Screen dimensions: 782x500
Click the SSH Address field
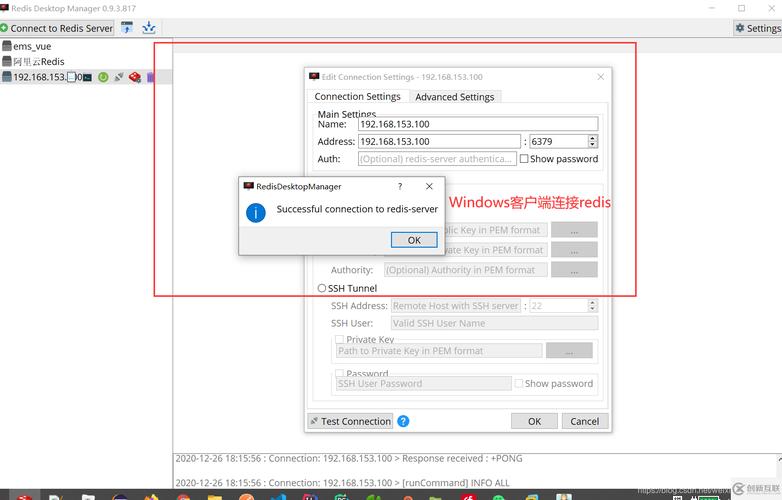coord(456,306)
